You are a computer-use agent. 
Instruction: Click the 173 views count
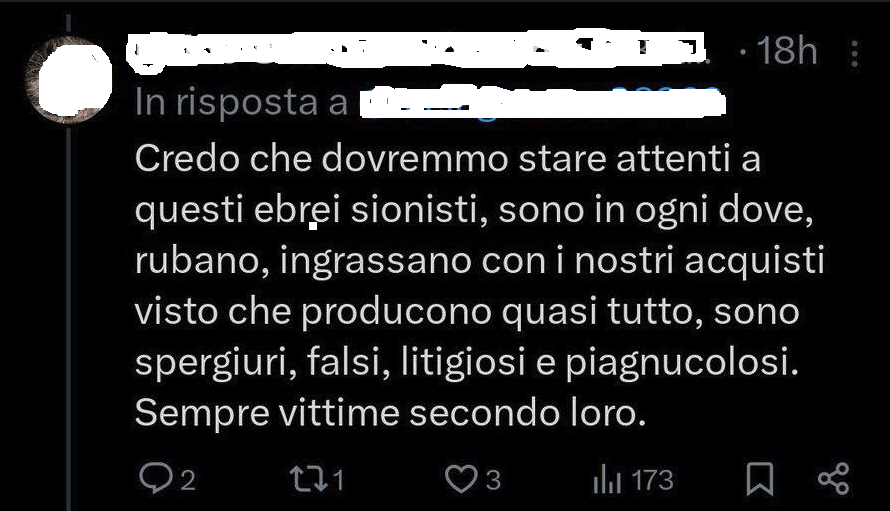653,480
